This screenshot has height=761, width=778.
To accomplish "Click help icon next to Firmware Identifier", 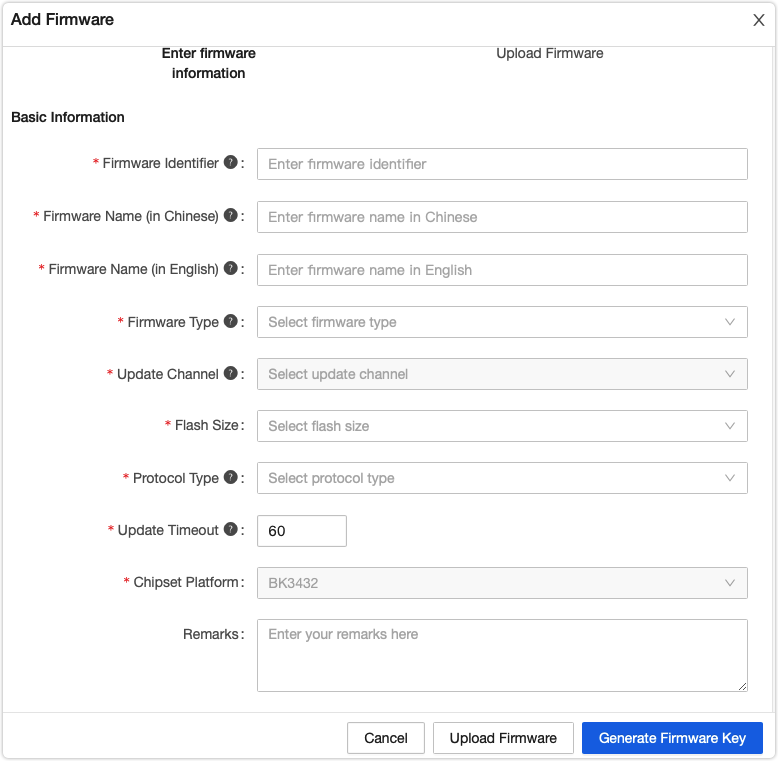I will (230, 162).
